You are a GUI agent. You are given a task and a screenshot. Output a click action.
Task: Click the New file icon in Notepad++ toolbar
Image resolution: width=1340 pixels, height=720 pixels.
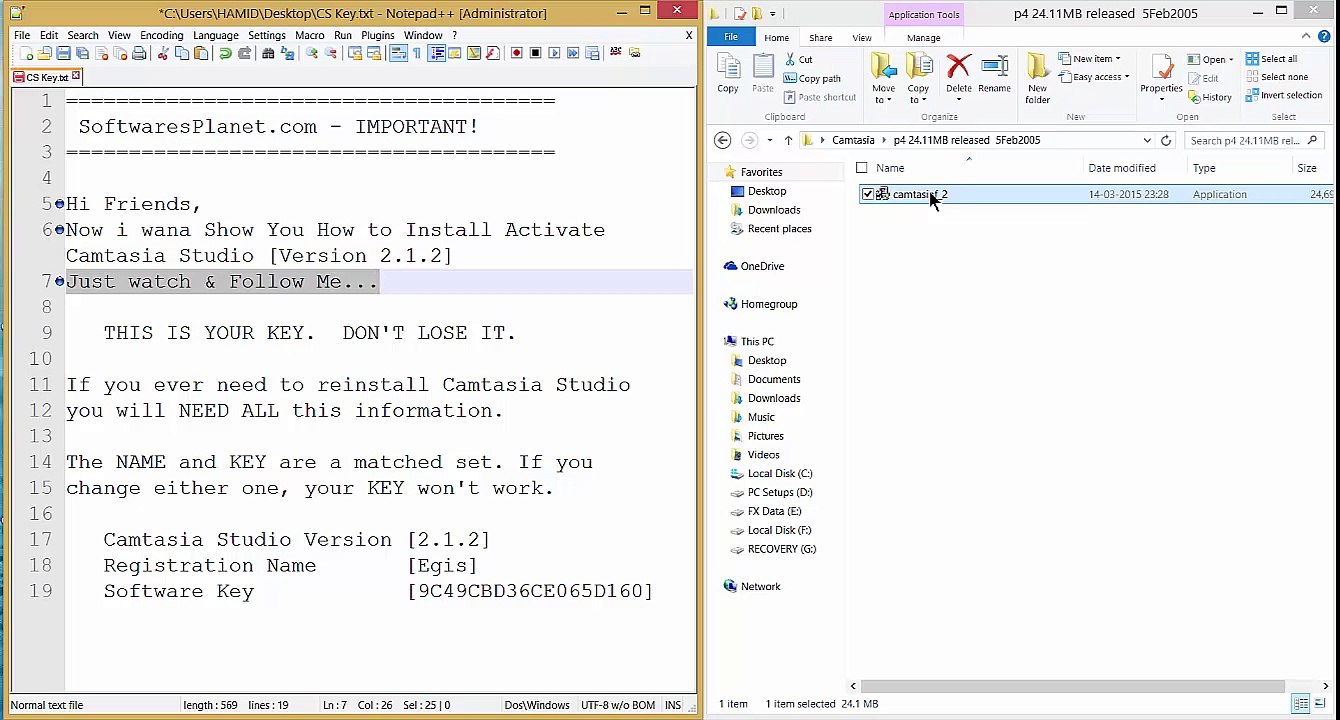click(27, 53)
